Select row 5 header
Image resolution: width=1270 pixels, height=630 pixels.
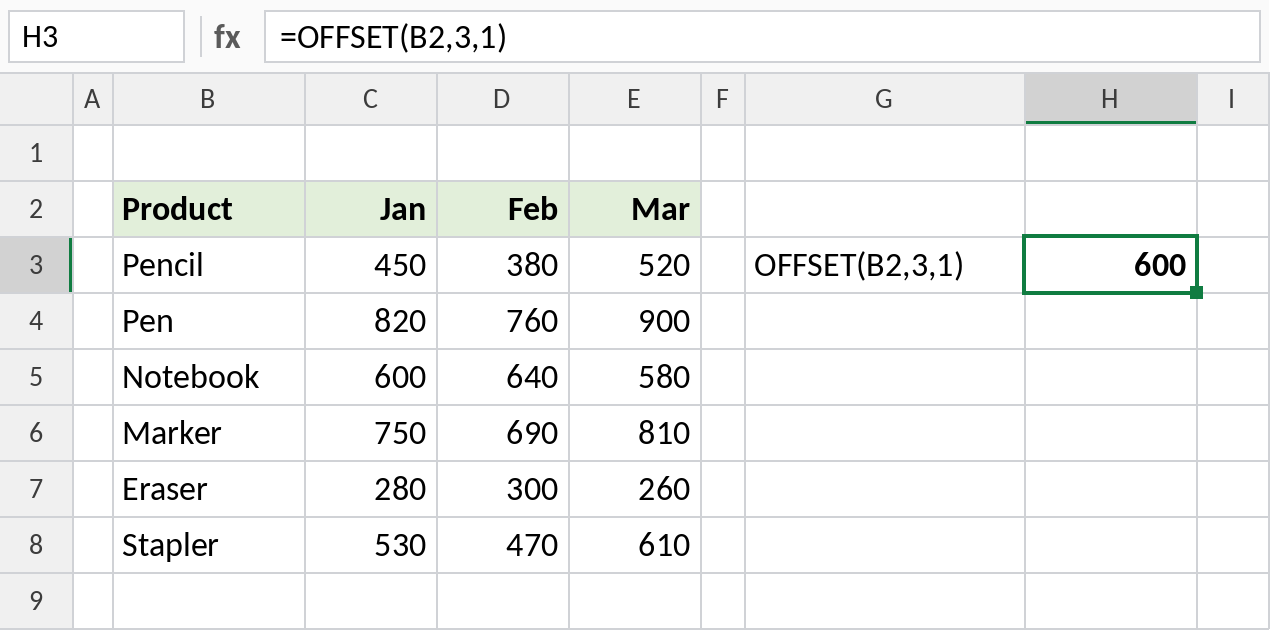tap(37, 377)
